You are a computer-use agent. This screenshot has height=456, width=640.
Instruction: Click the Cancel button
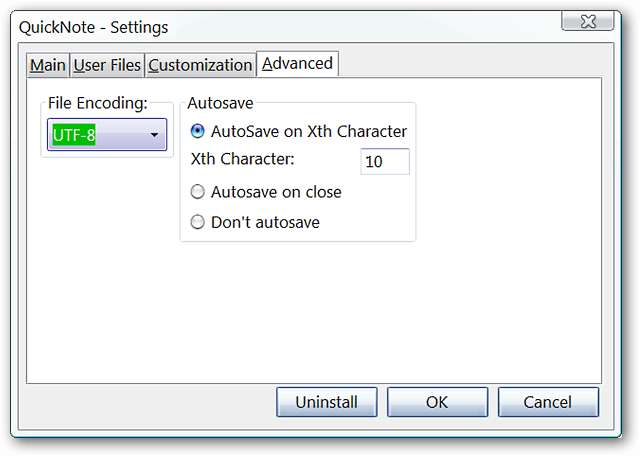click(547, 402)
